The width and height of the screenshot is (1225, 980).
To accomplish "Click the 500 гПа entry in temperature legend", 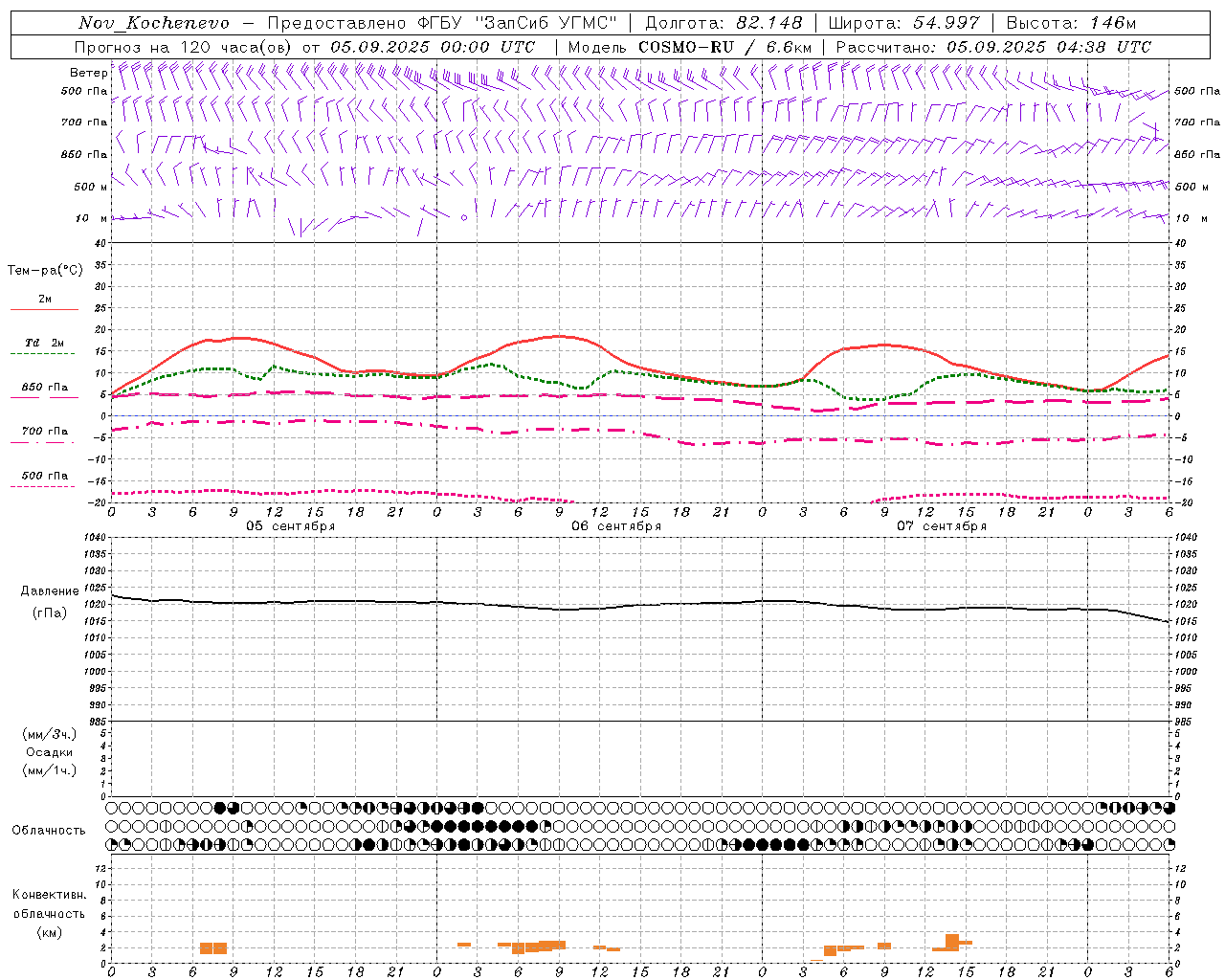I will point(45,476).
